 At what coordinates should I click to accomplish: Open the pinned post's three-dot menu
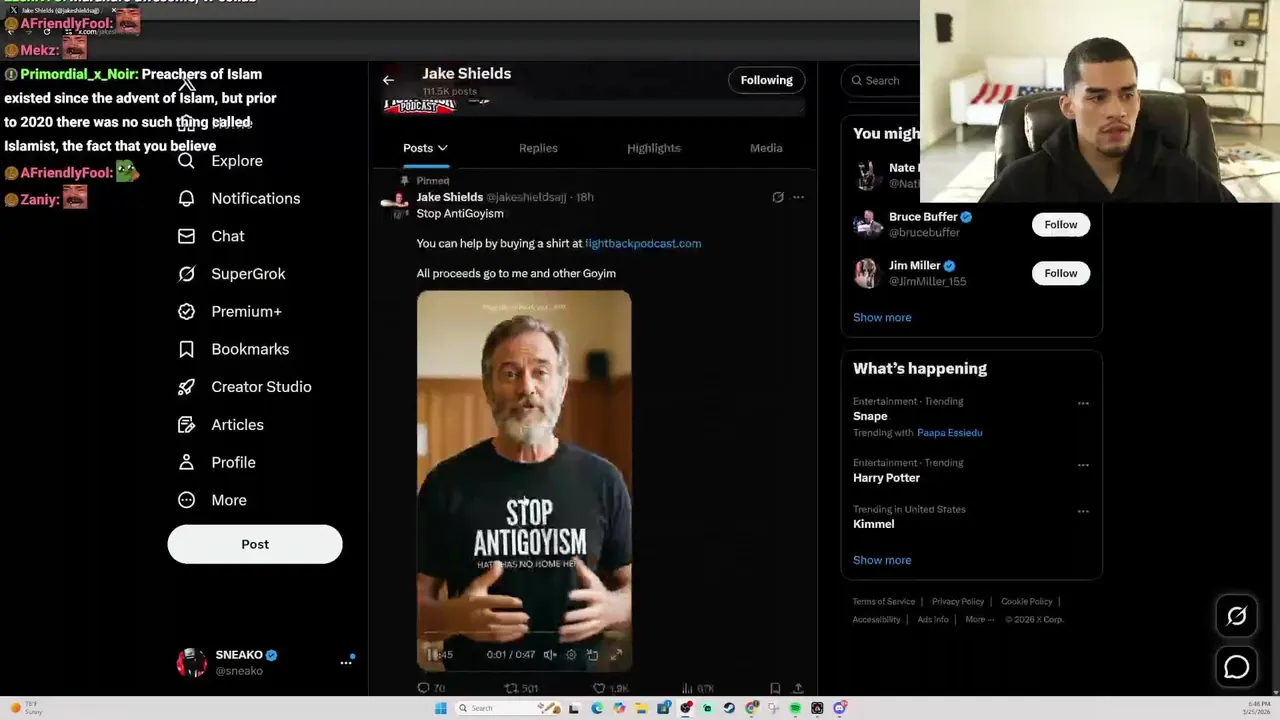[798, 197]
